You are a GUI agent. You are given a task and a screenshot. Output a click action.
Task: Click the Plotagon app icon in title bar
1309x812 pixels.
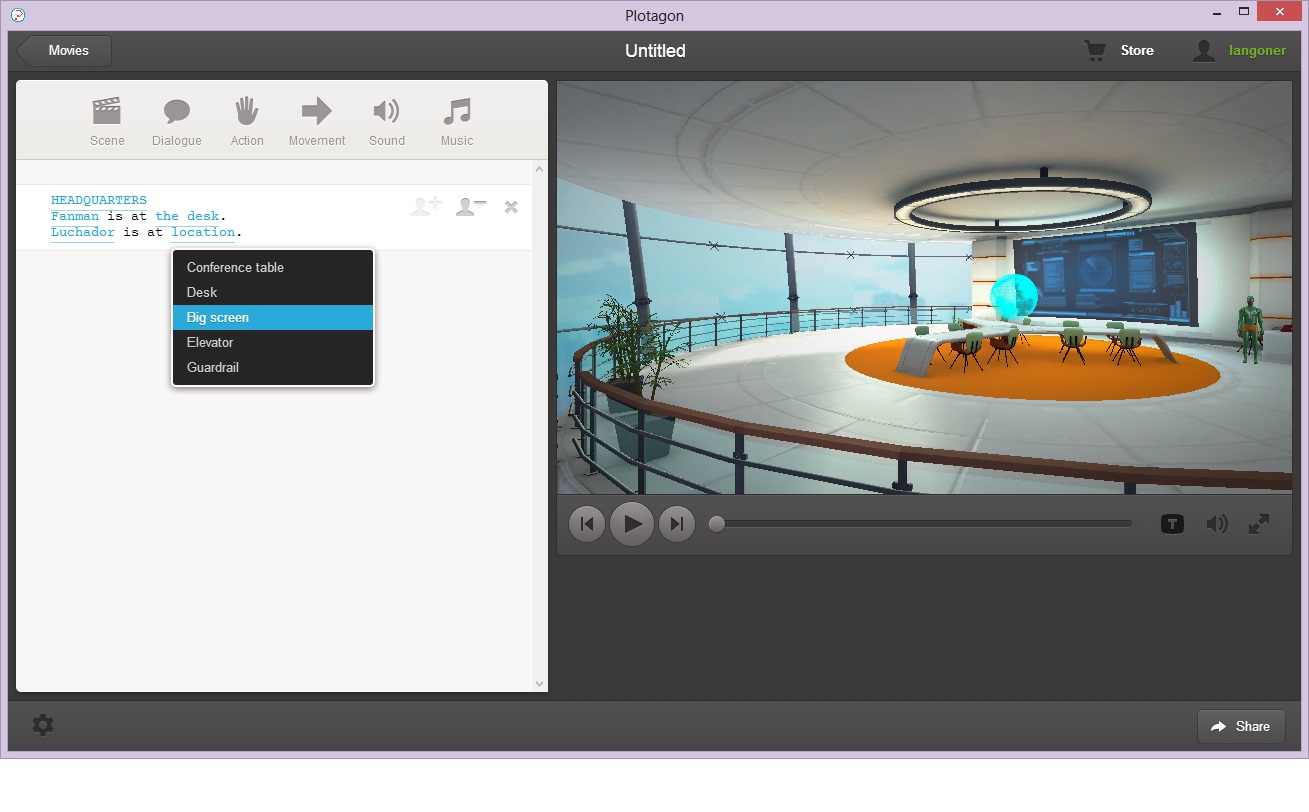pos(16,15)
